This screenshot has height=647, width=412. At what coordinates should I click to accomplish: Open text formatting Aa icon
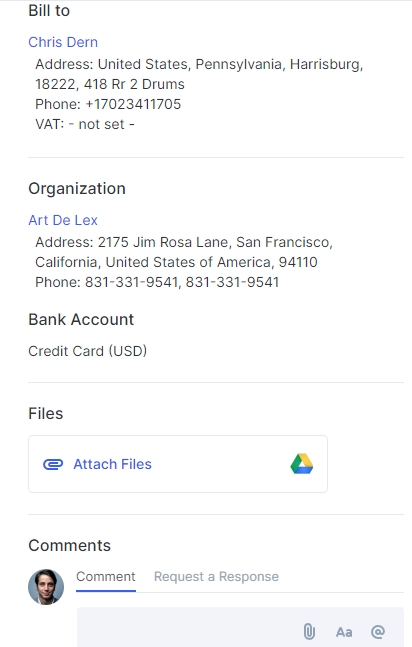(x=344, y=632)
